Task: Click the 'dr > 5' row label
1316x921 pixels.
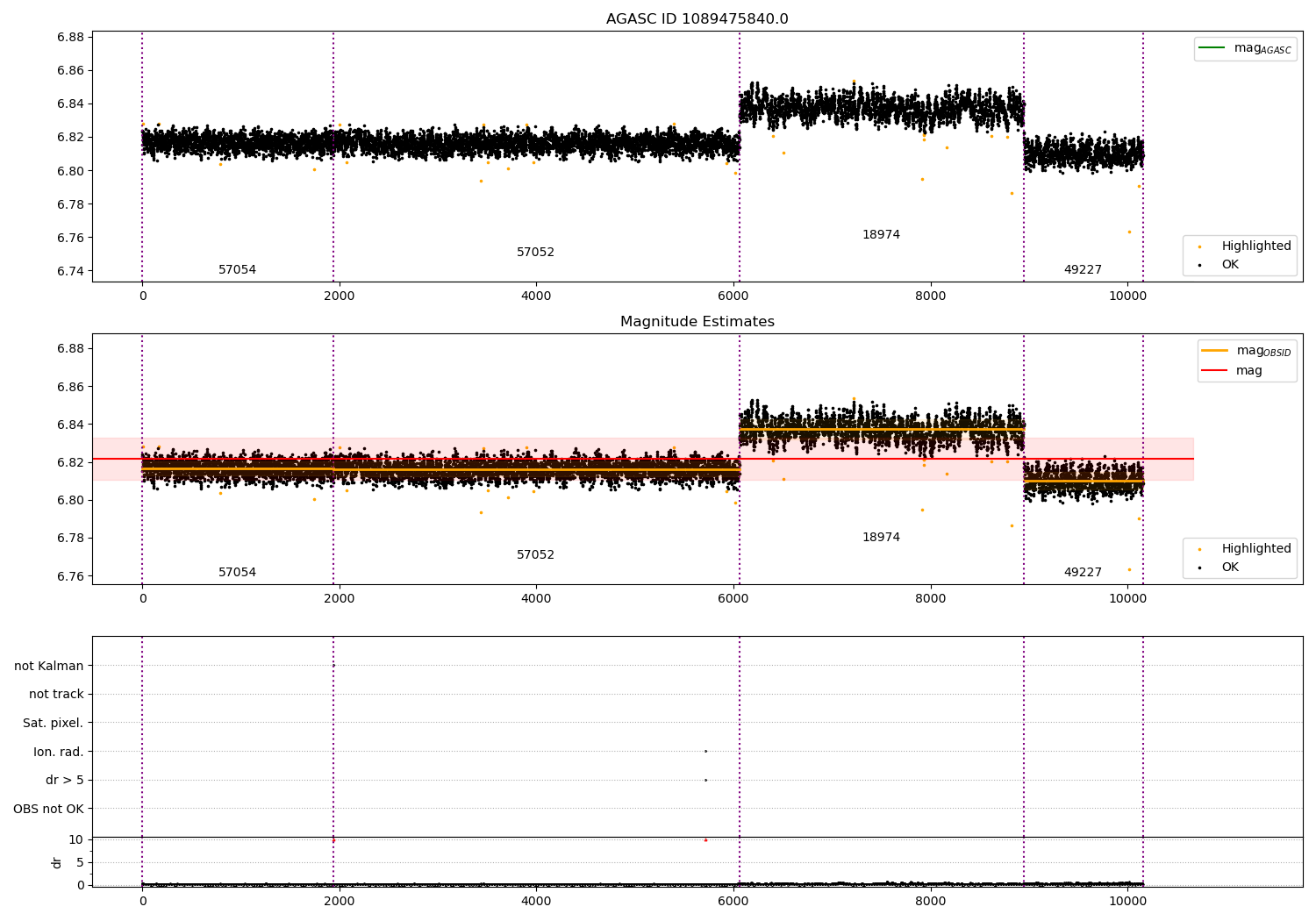Action: 65,780
